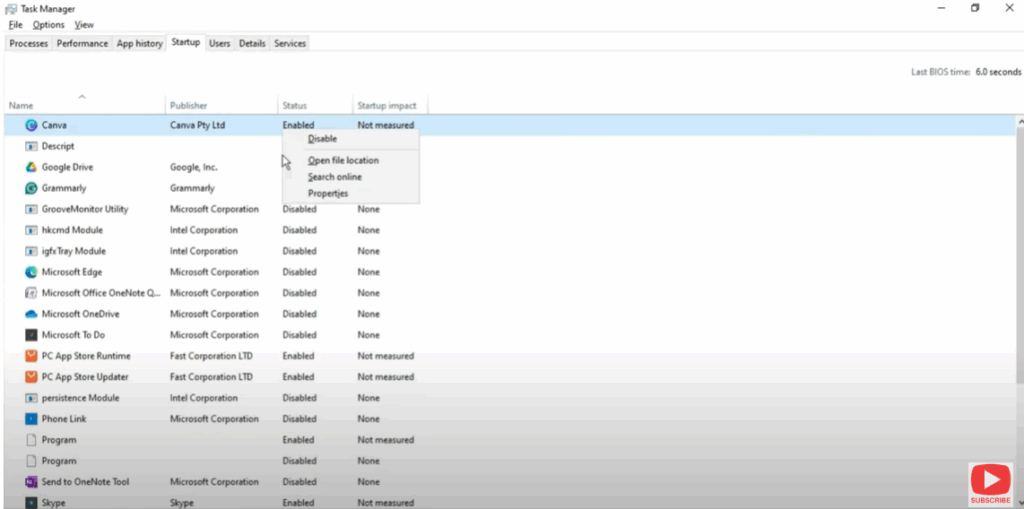Switch to the Users tab

click(x=219, y=43)
